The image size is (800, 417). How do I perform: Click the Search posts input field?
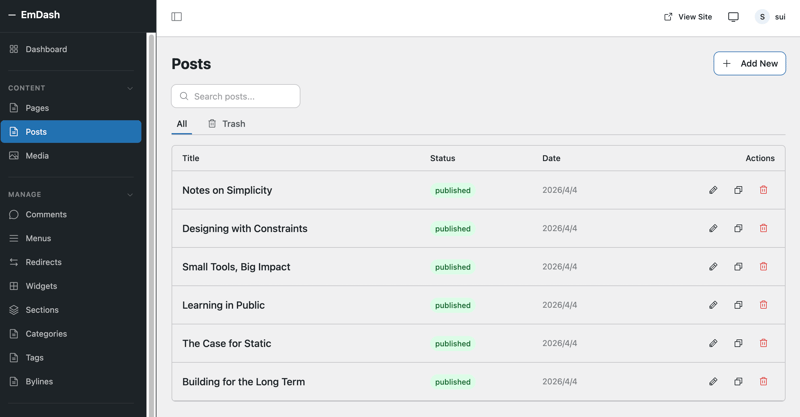[x=236, y=96]
